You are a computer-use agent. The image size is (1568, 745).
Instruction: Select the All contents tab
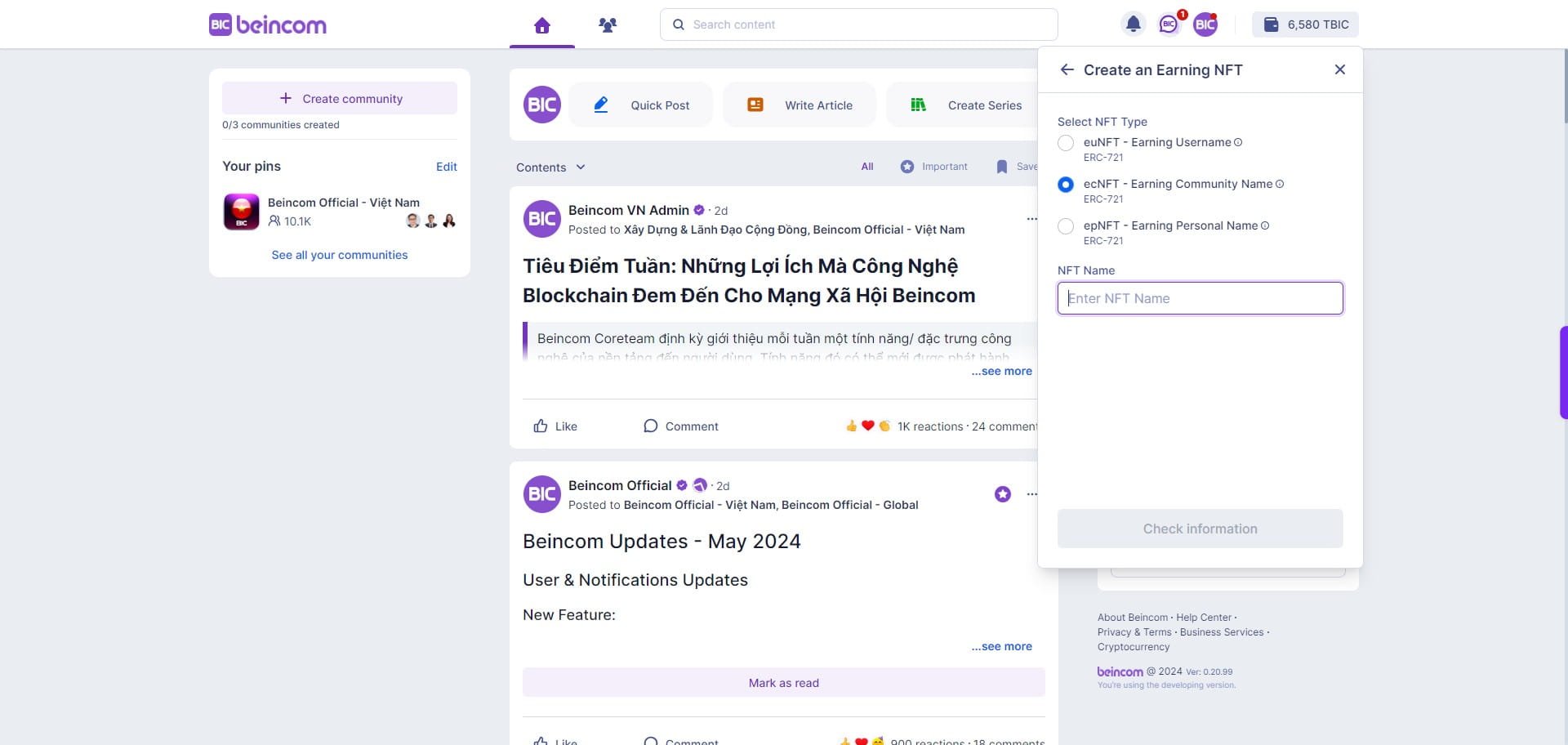click(x=866, y=167)
